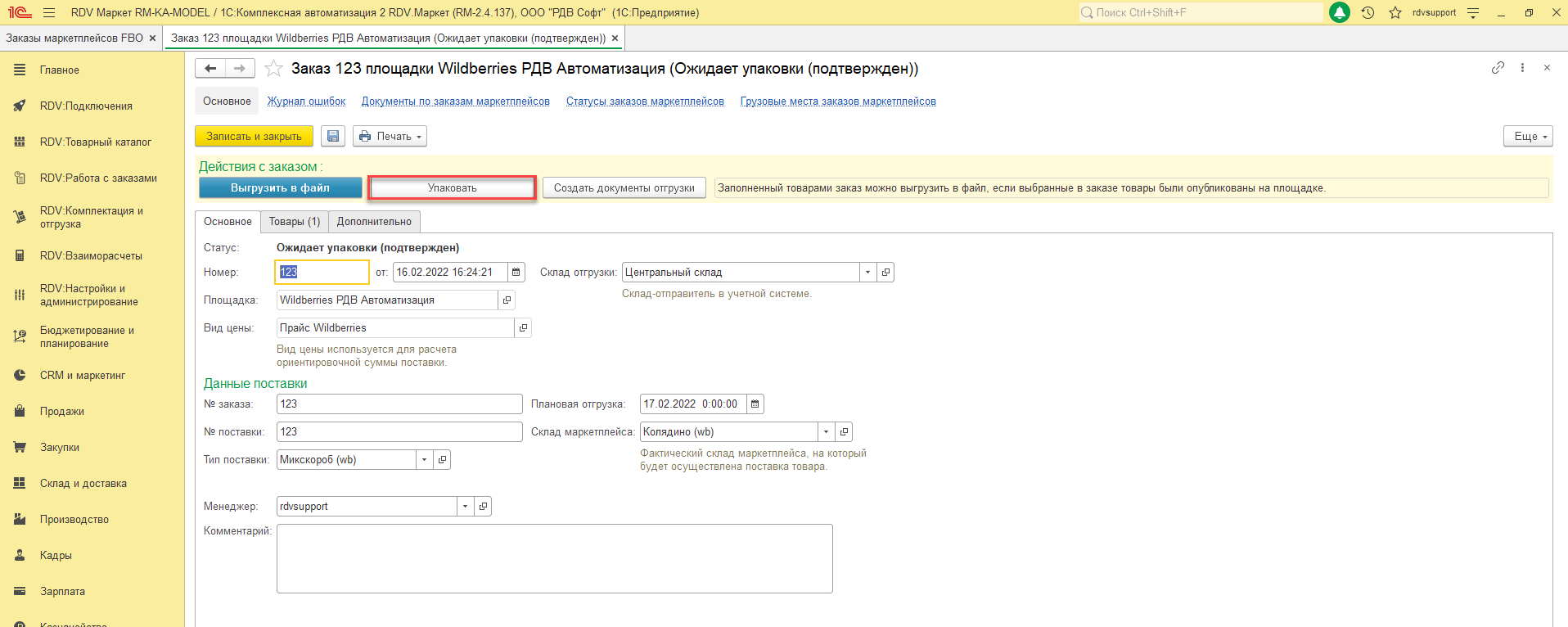Close the order form with X

pyautogui.click(x=1547, y=68)
